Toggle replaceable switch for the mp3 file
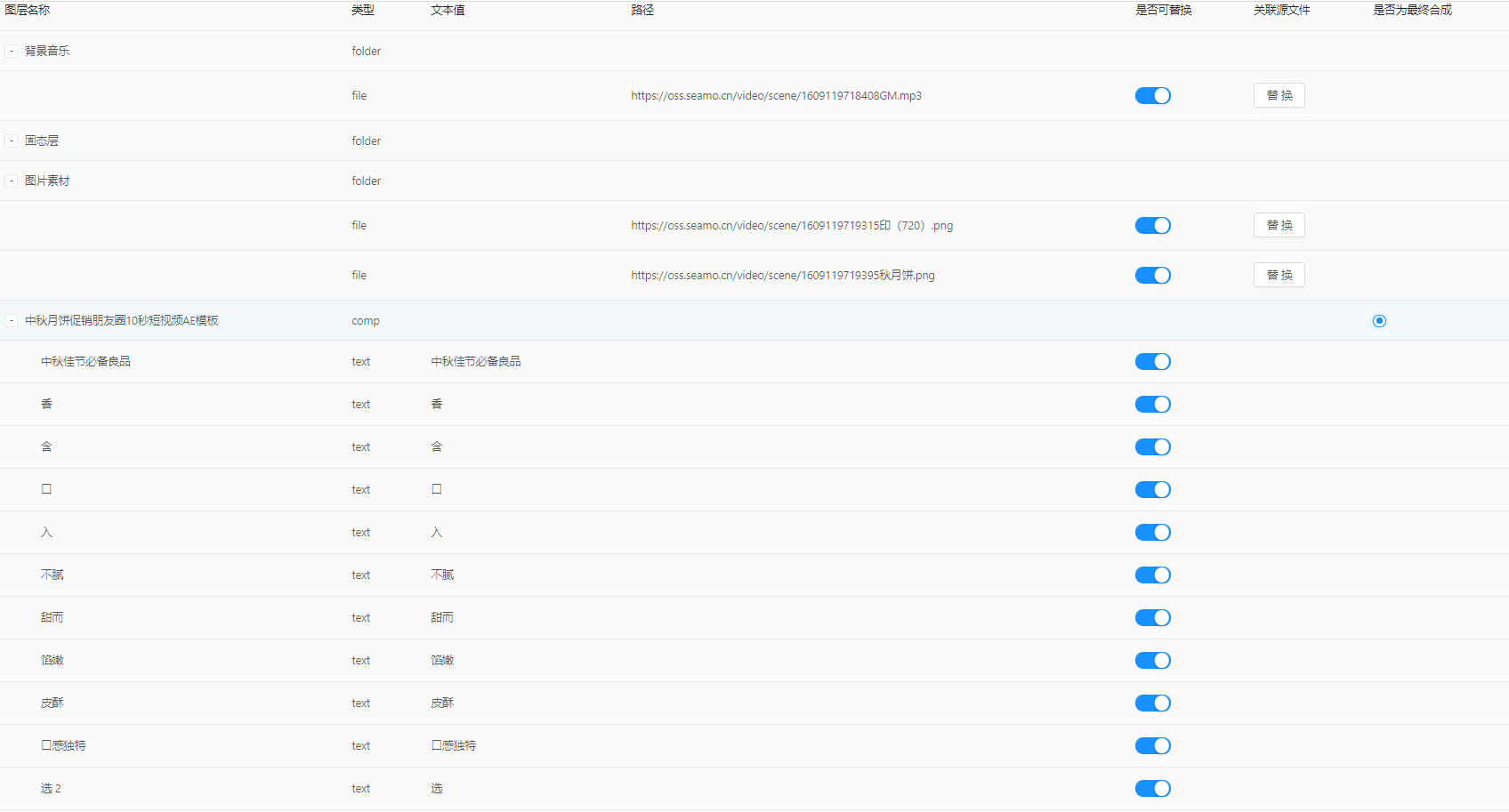1509x812 pixels. point(1152,96)
